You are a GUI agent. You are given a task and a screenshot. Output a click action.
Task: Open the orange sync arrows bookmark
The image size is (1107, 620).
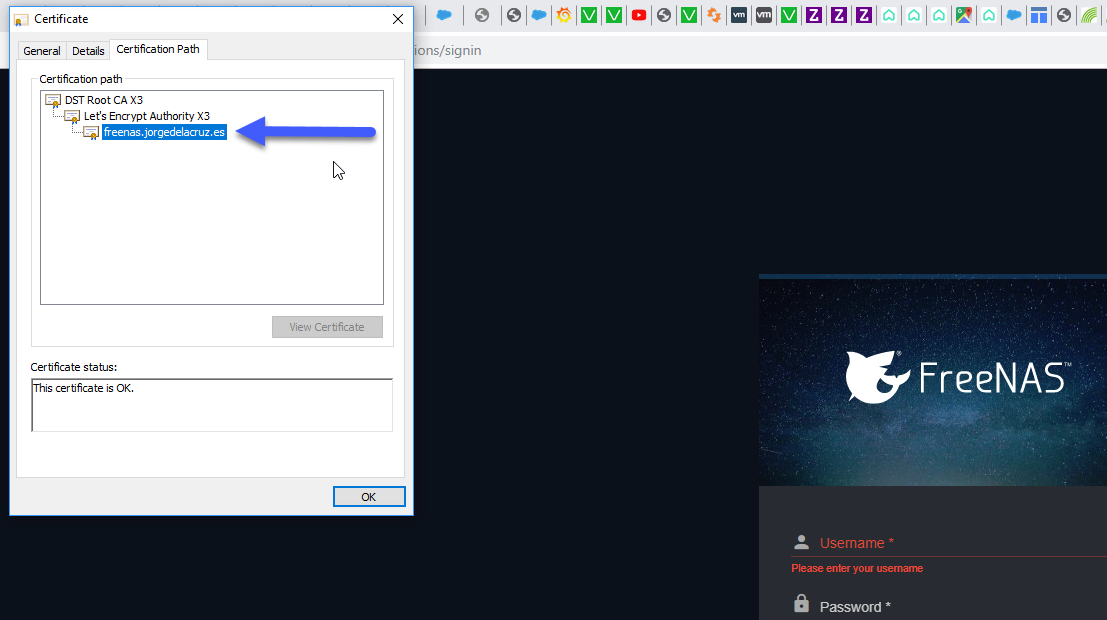(x=714, y=15)
